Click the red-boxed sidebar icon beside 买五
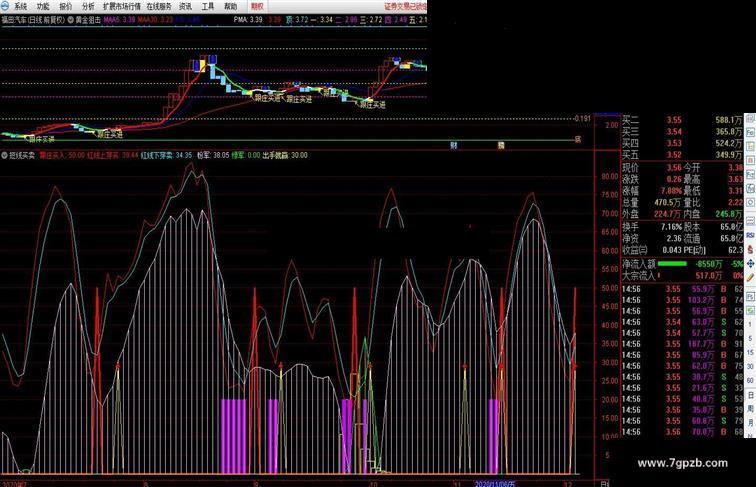 751,160
